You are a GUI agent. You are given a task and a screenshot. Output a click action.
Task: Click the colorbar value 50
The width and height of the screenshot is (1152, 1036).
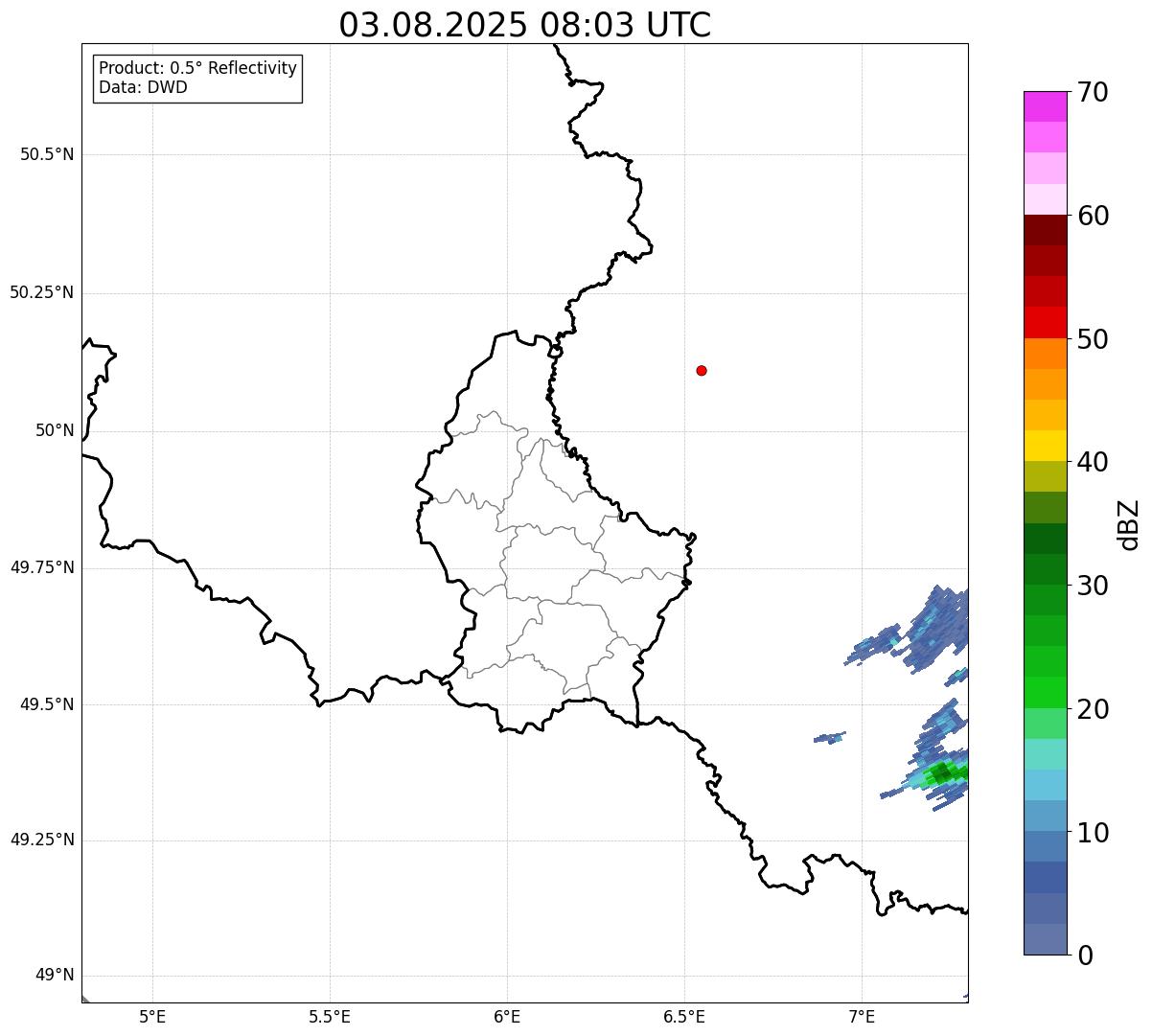point(1093,339)
